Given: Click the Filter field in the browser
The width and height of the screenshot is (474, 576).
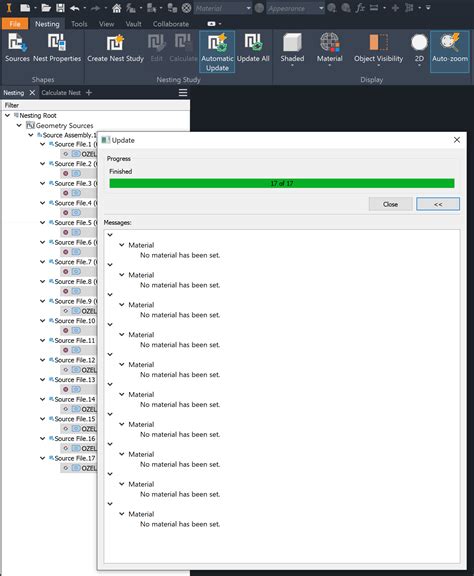Looking at the screenshot, I should click(x=96, y=105).
